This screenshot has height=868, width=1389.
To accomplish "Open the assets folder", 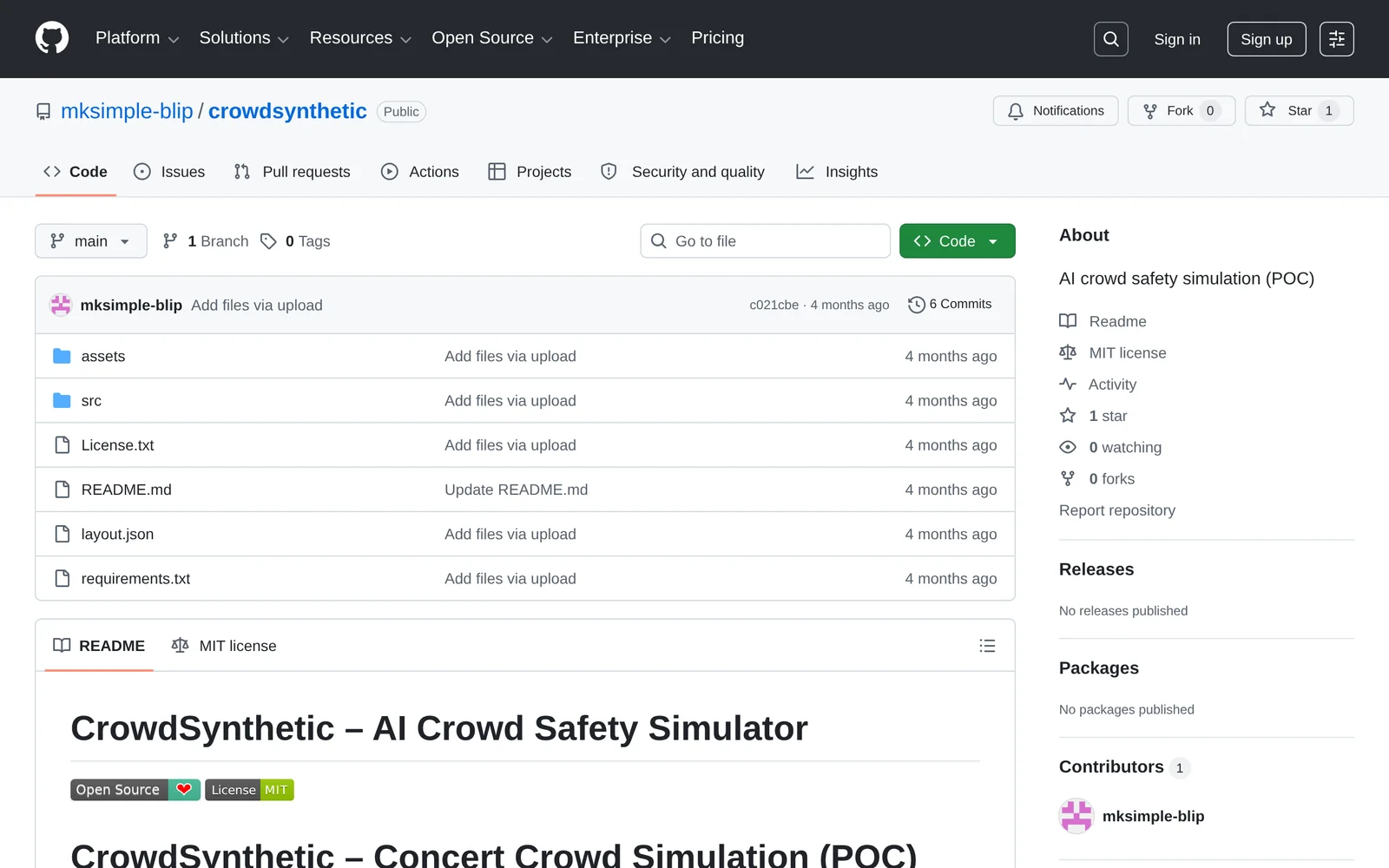I will click(x=103, y=357).
